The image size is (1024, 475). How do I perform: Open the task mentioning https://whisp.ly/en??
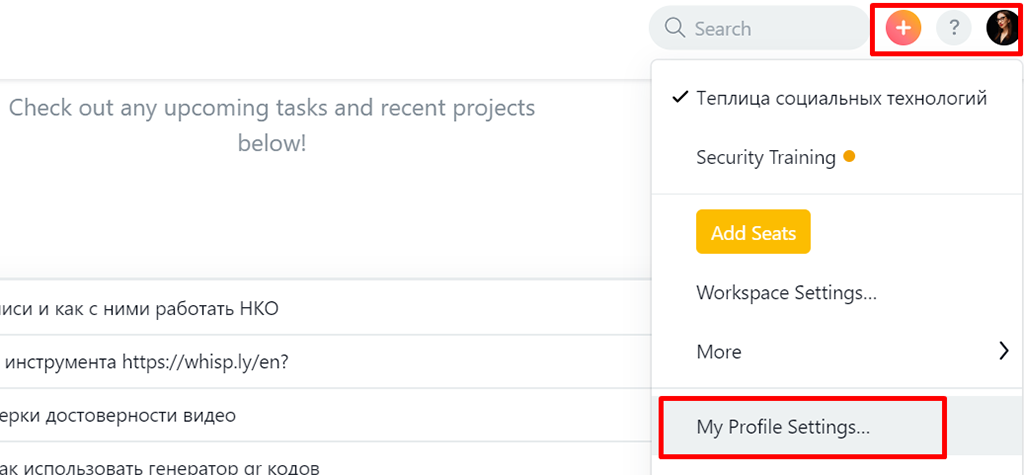point(146,362)
